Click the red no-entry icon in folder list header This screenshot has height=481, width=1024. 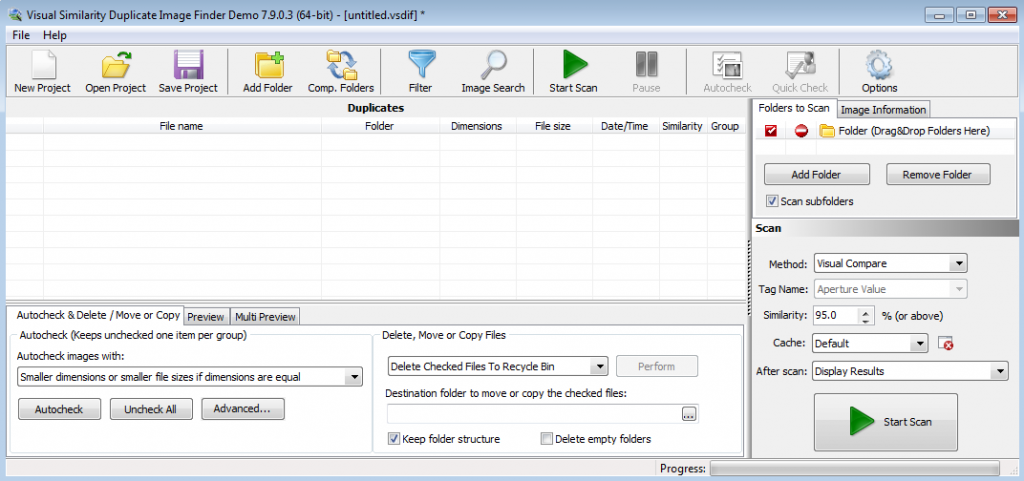pos(801,131)
